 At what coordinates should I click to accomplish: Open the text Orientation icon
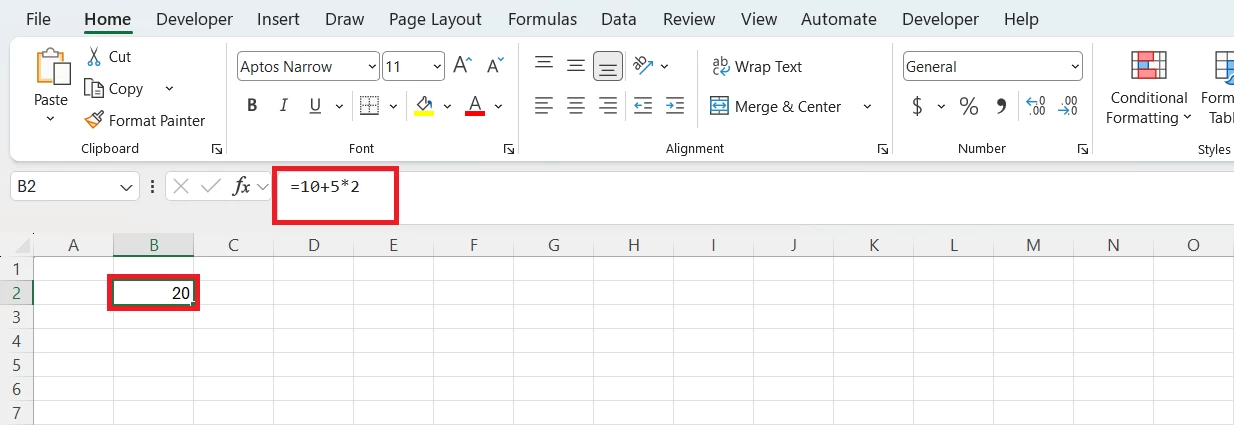[643, 66]
